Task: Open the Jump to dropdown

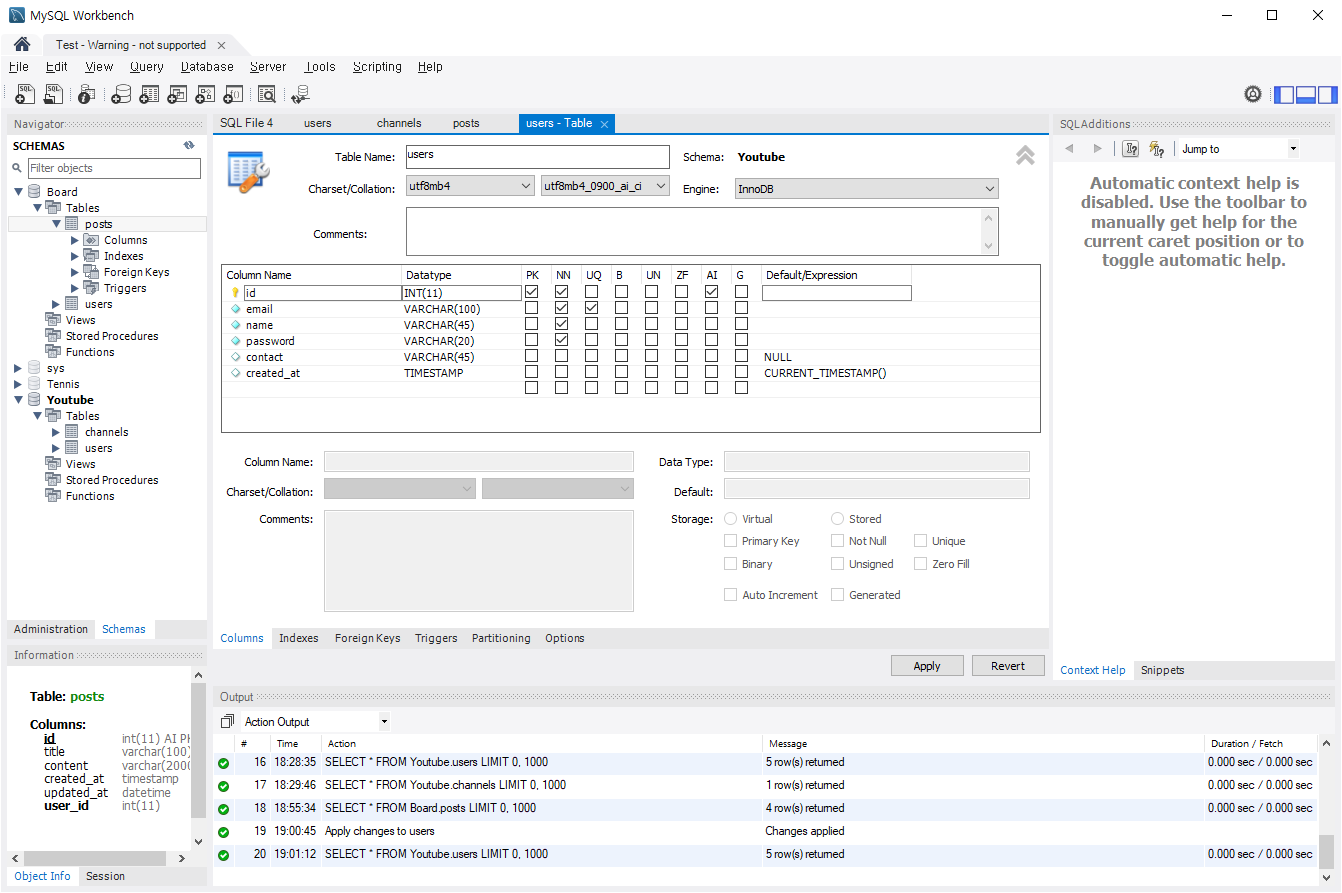Action: (x=1238, y=149)
